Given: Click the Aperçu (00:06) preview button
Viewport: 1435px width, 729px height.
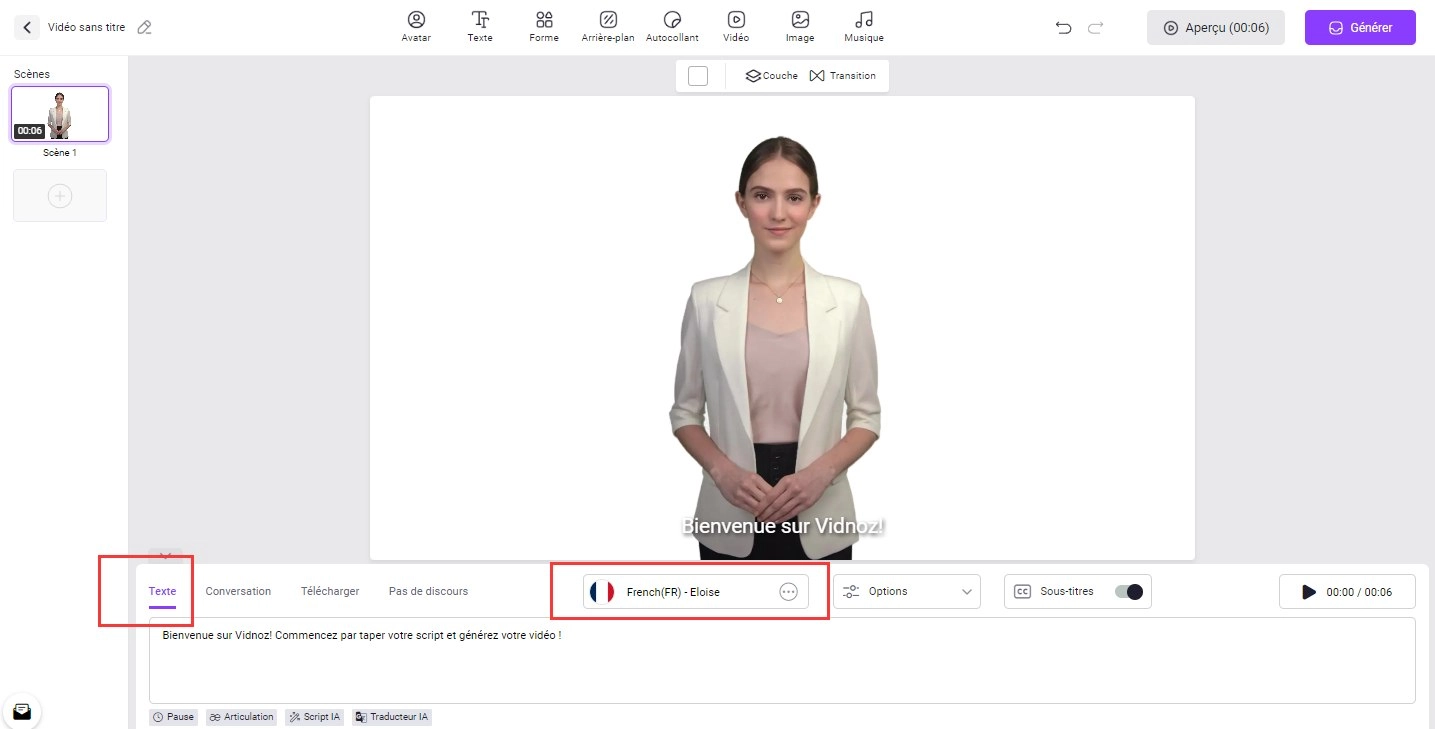Looking at the screenshot, I should [1216, 28].
